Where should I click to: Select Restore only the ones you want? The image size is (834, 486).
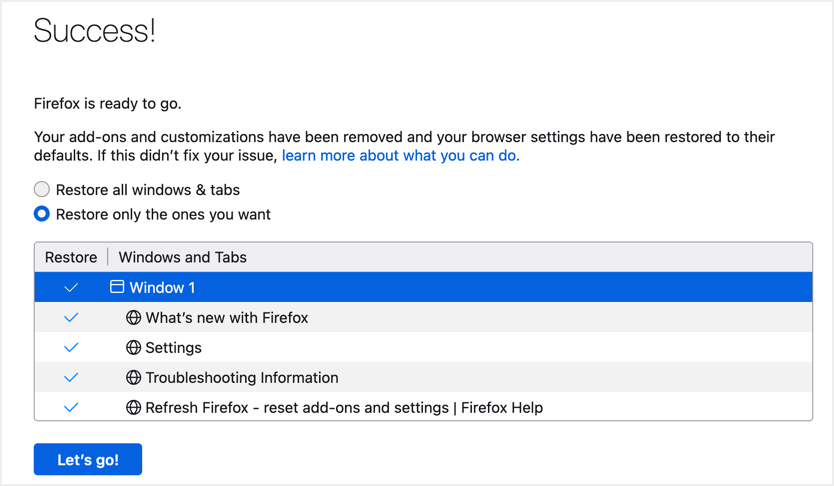pos(42,214)
